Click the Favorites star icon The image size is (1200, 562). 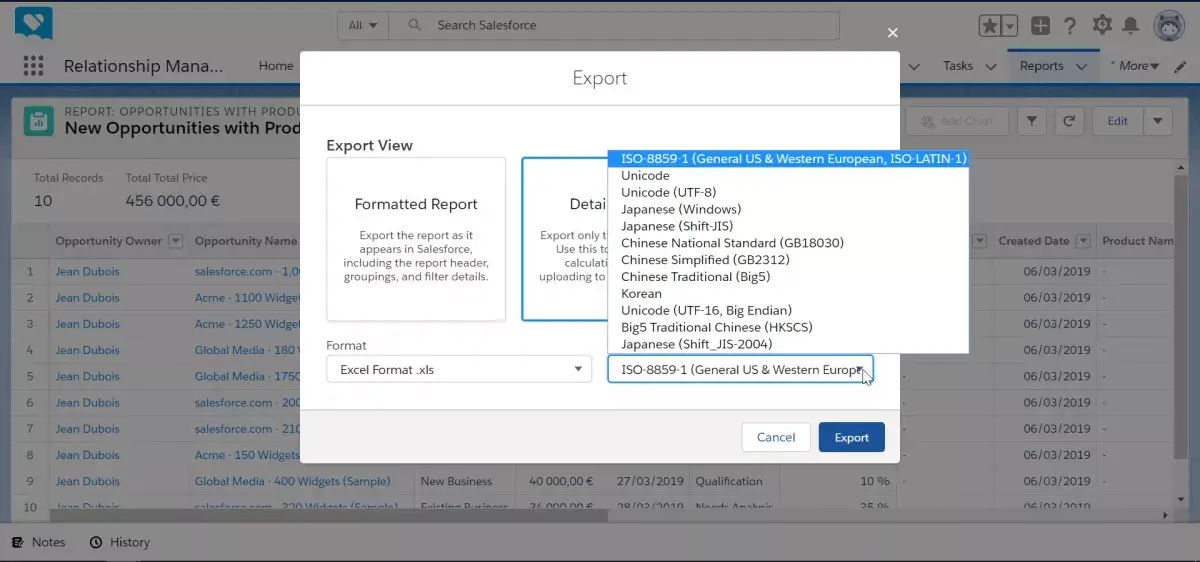coord(989,26)
